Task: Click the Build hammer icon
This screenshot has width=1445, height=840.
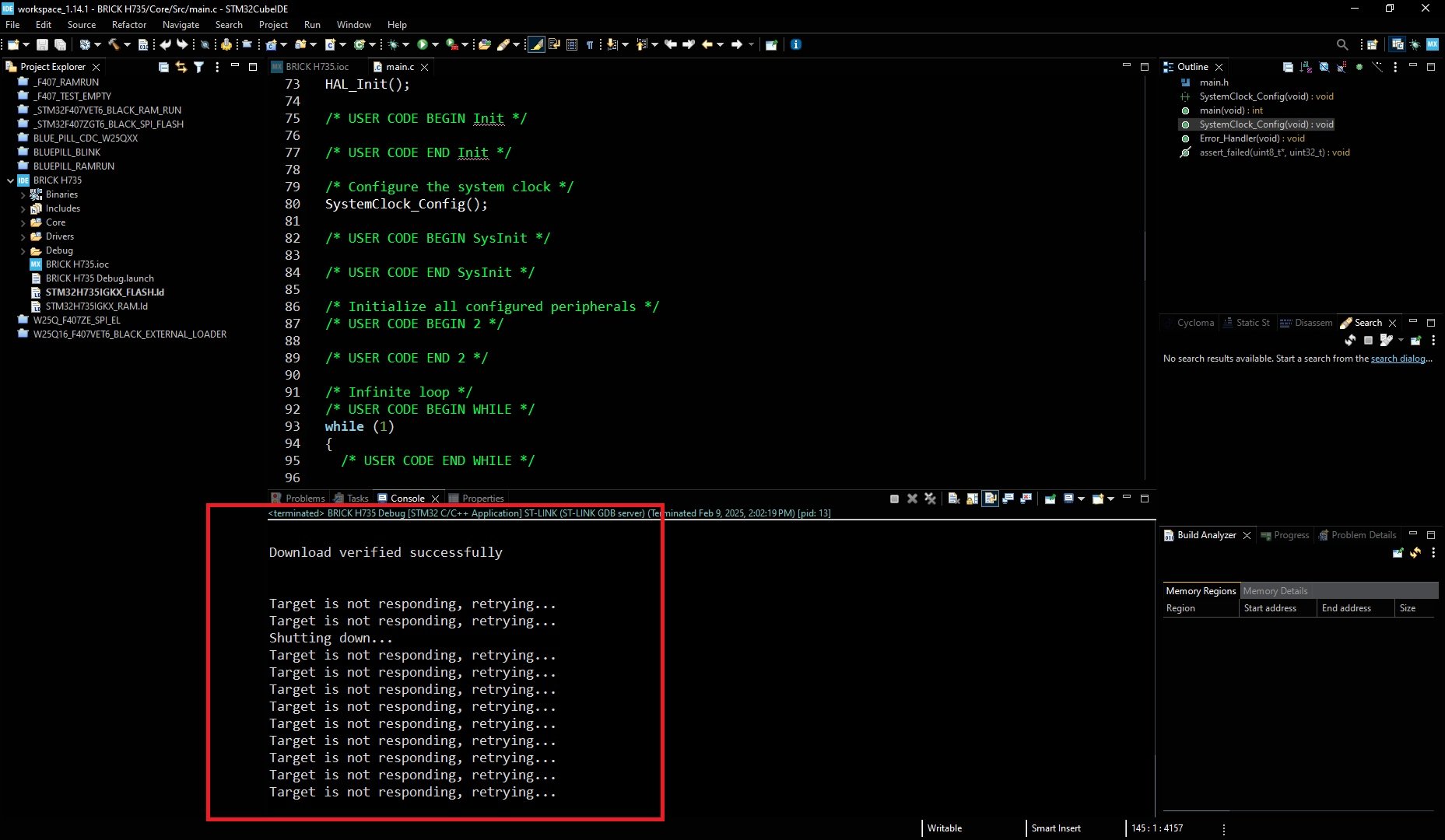Action: [114, 44]
